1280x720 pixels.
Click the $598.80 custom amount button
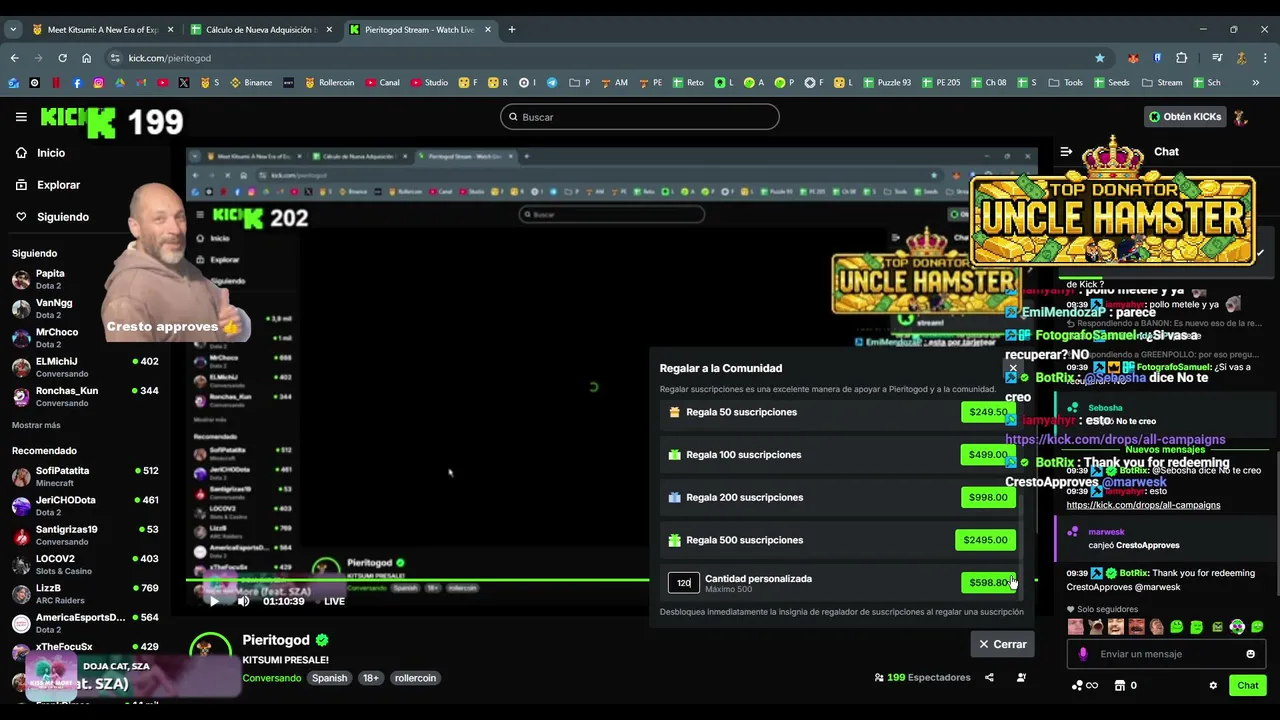(988, 582)
